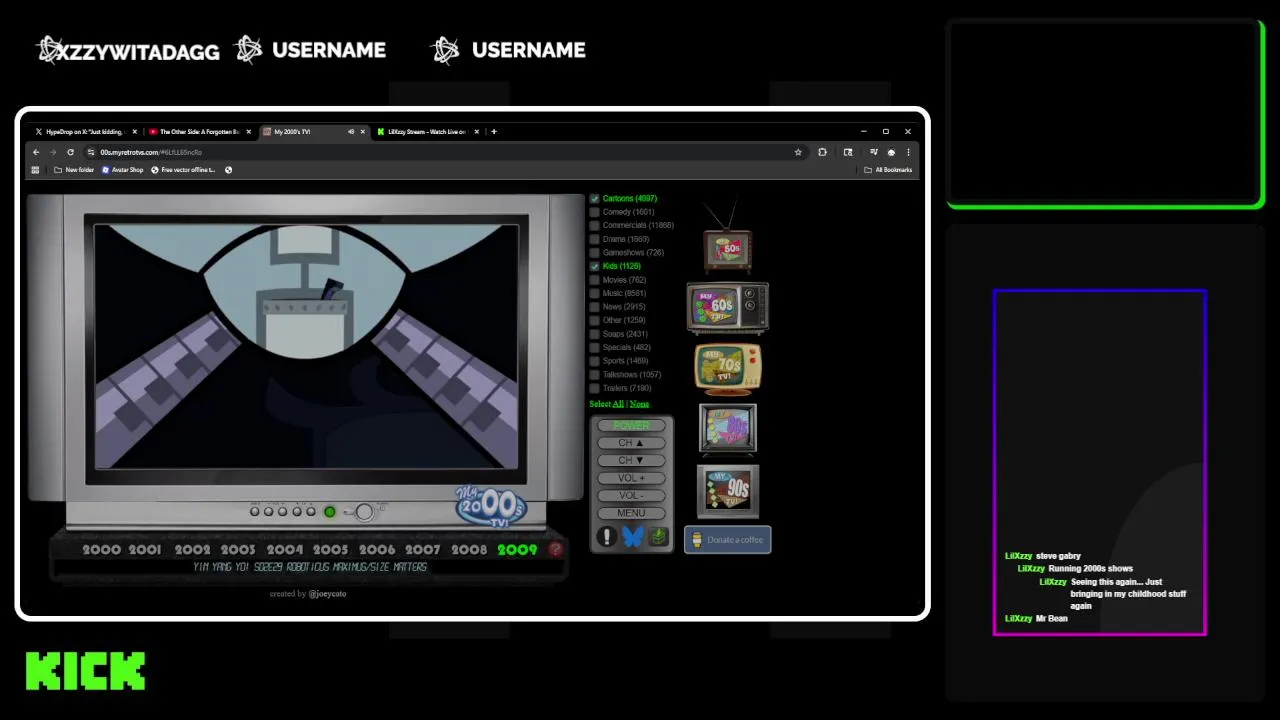The height and width of the screenshot is (720, 1280).
Task: Enable the Music category checkbox
Action: (594, 293)
